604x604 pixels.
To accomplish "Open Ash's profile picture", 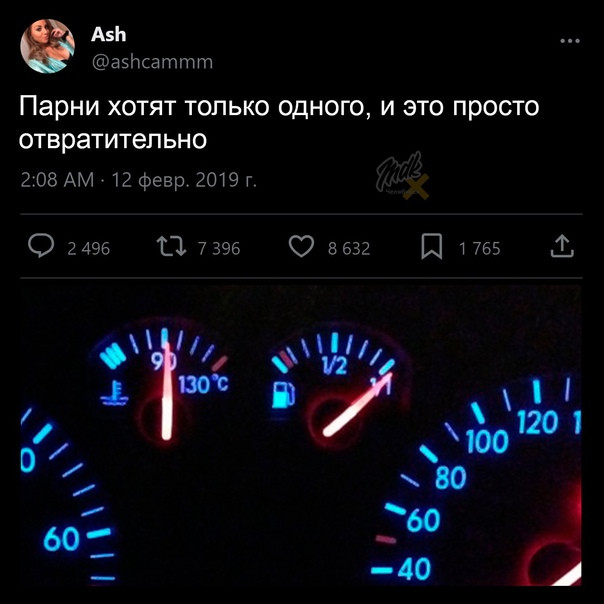I will [x=47, y=46].
